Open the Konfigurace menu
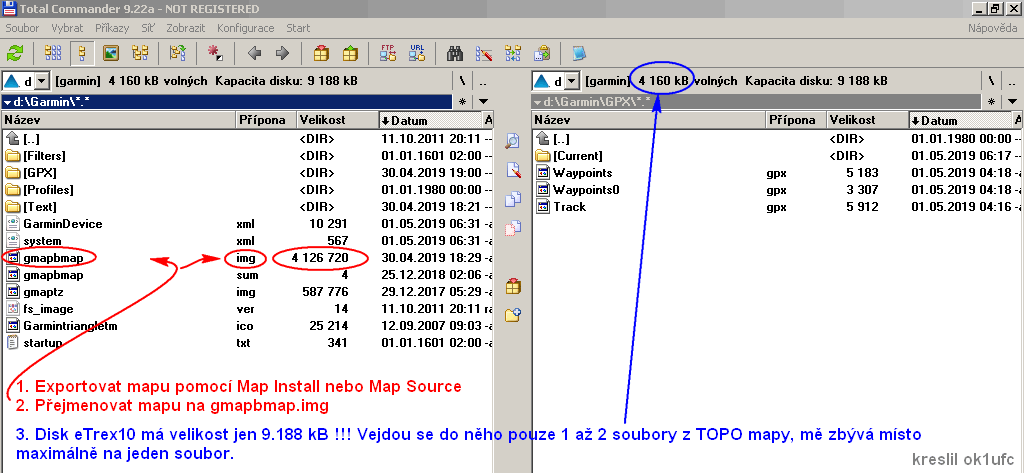Image resolution: width=1024 pixels, height=473 pixels. (247, 28)
